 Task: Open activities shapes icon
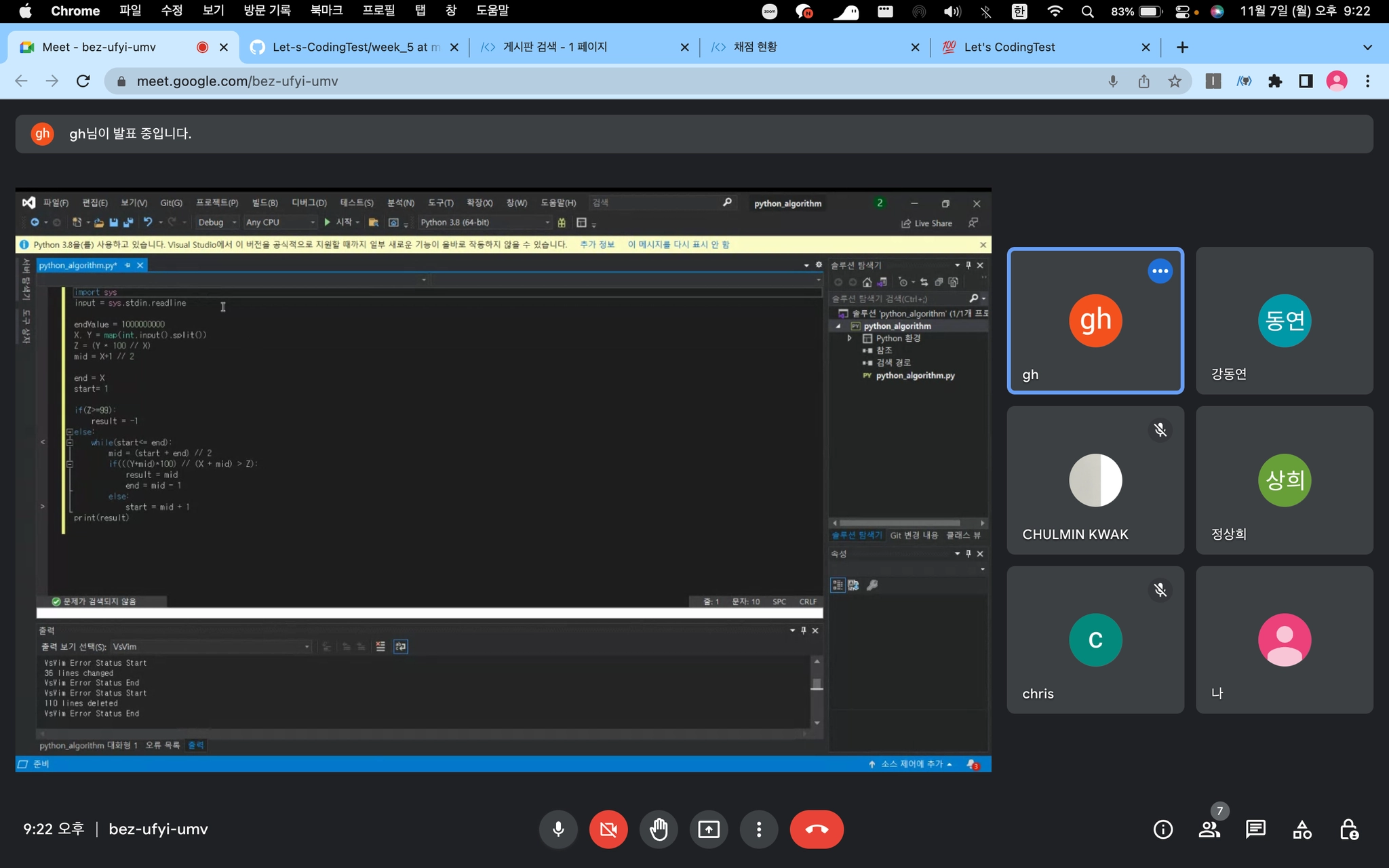click(1302, 829)
